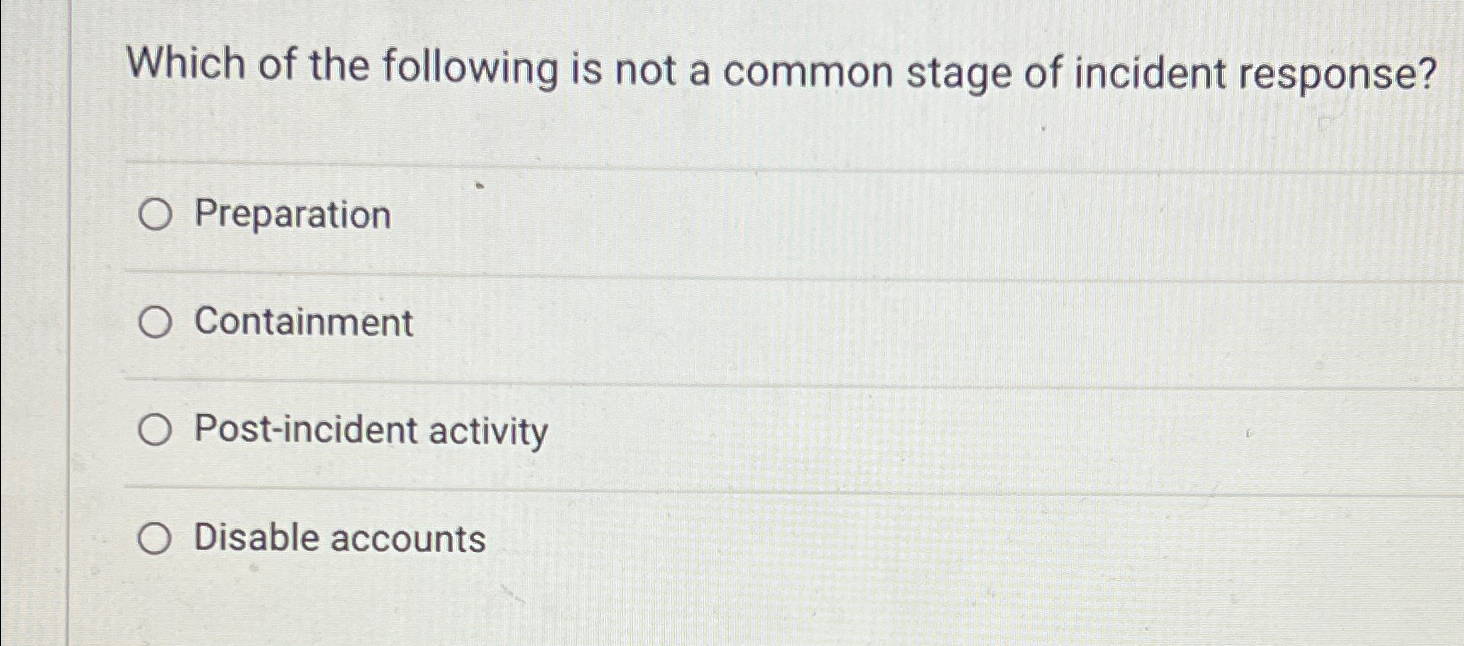Click the fourth answer option row
This screenshot has height=646, width=1464.
coord(700,538)
